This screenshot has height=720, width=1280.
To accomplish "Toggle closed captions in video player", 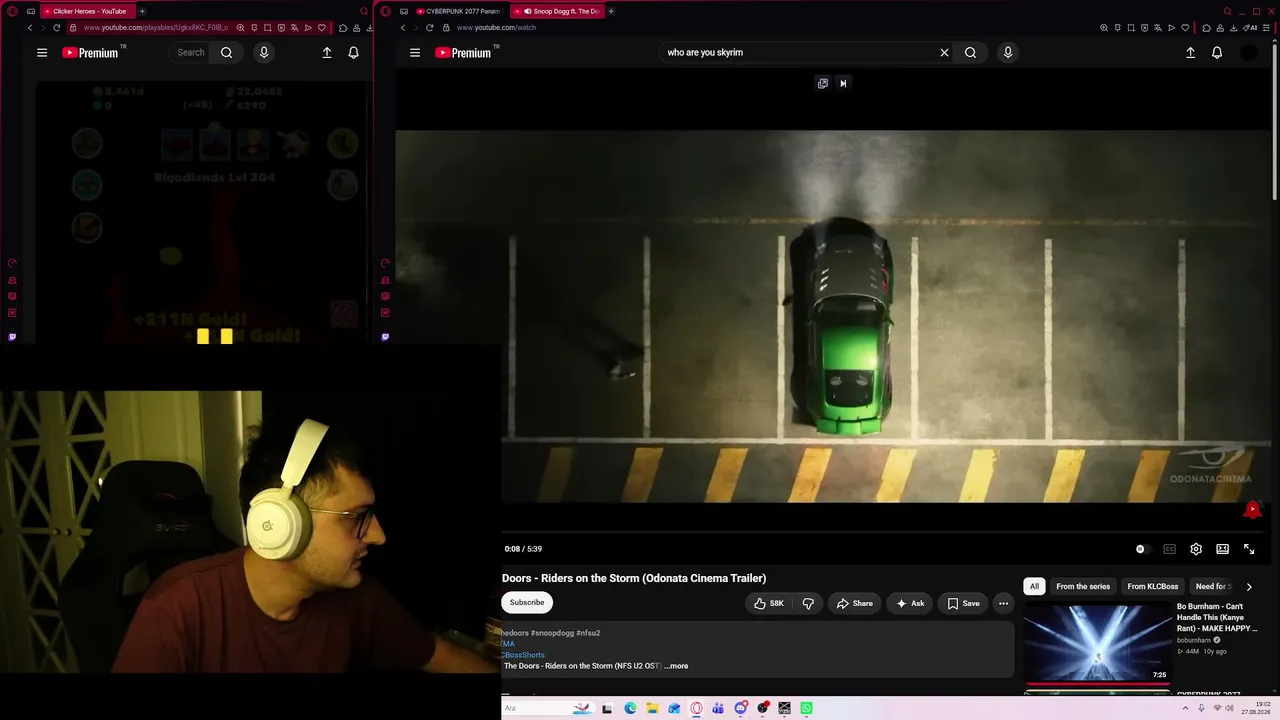I will tap(1169, 549).
